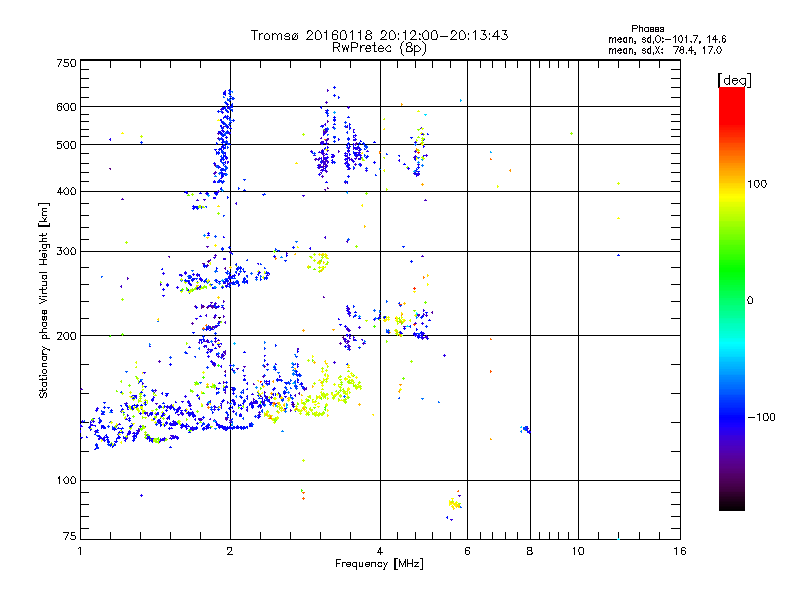The height and width of the screenshot is (600, 800).
Task: Click the blue echo cluster just left of 8 MHz
Action: point(526,430)
